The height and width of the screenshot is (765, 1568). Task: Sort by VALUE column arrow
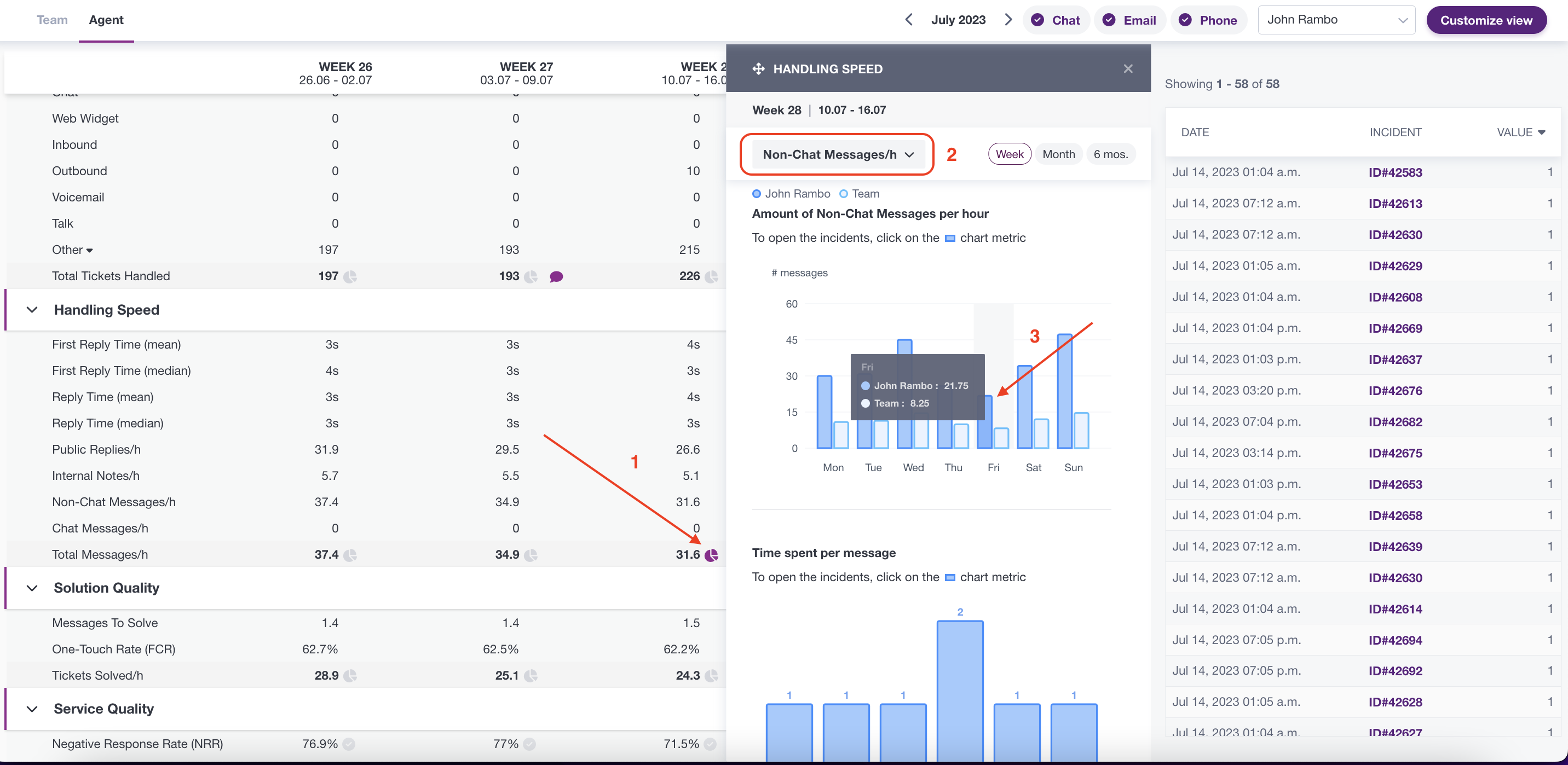(x=1541, y=132)
